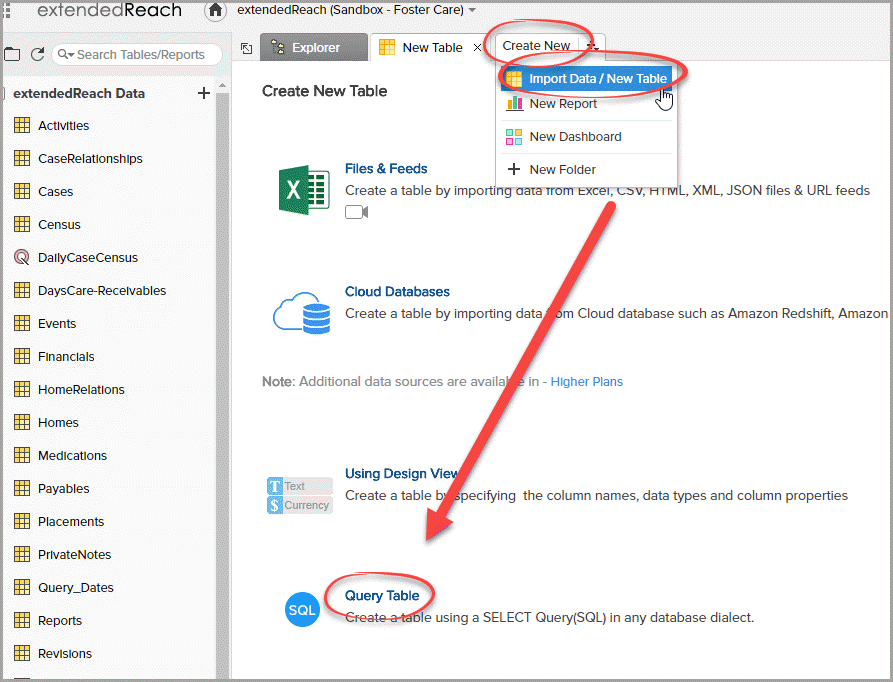Click the collapse panel icon left of Explorer
This screenshot has width=893, height=682.
(x=246, y=48)
